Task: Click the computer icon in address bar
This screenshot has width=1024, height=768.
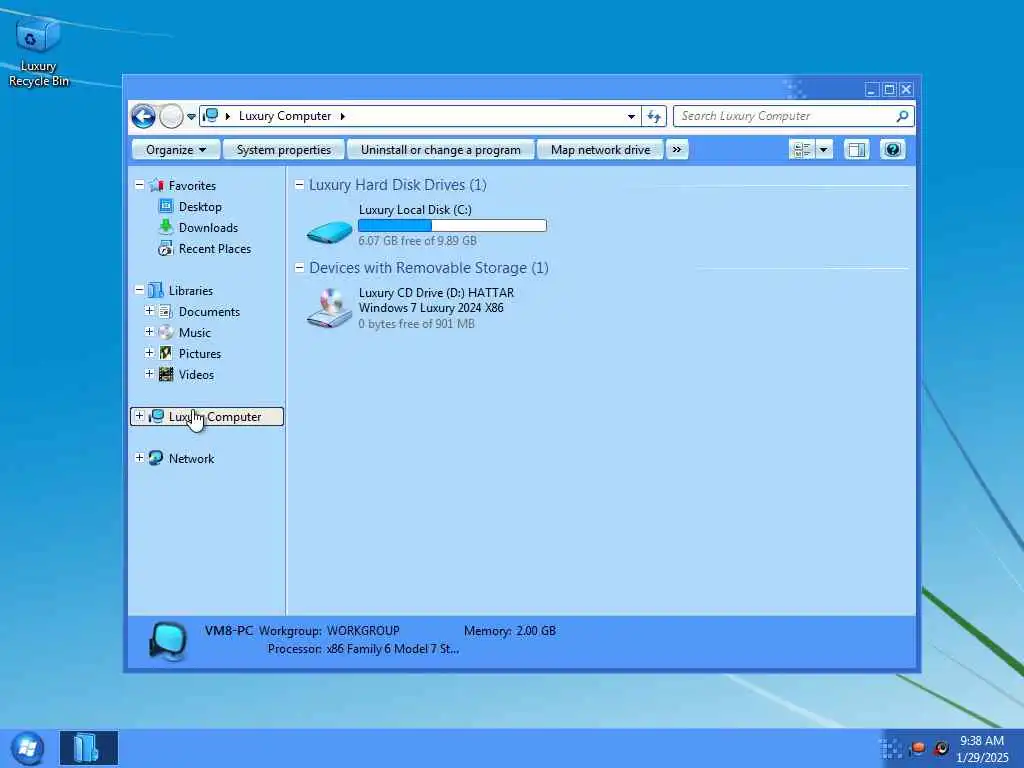Action: pyautogui.click(x=210, y=116)
